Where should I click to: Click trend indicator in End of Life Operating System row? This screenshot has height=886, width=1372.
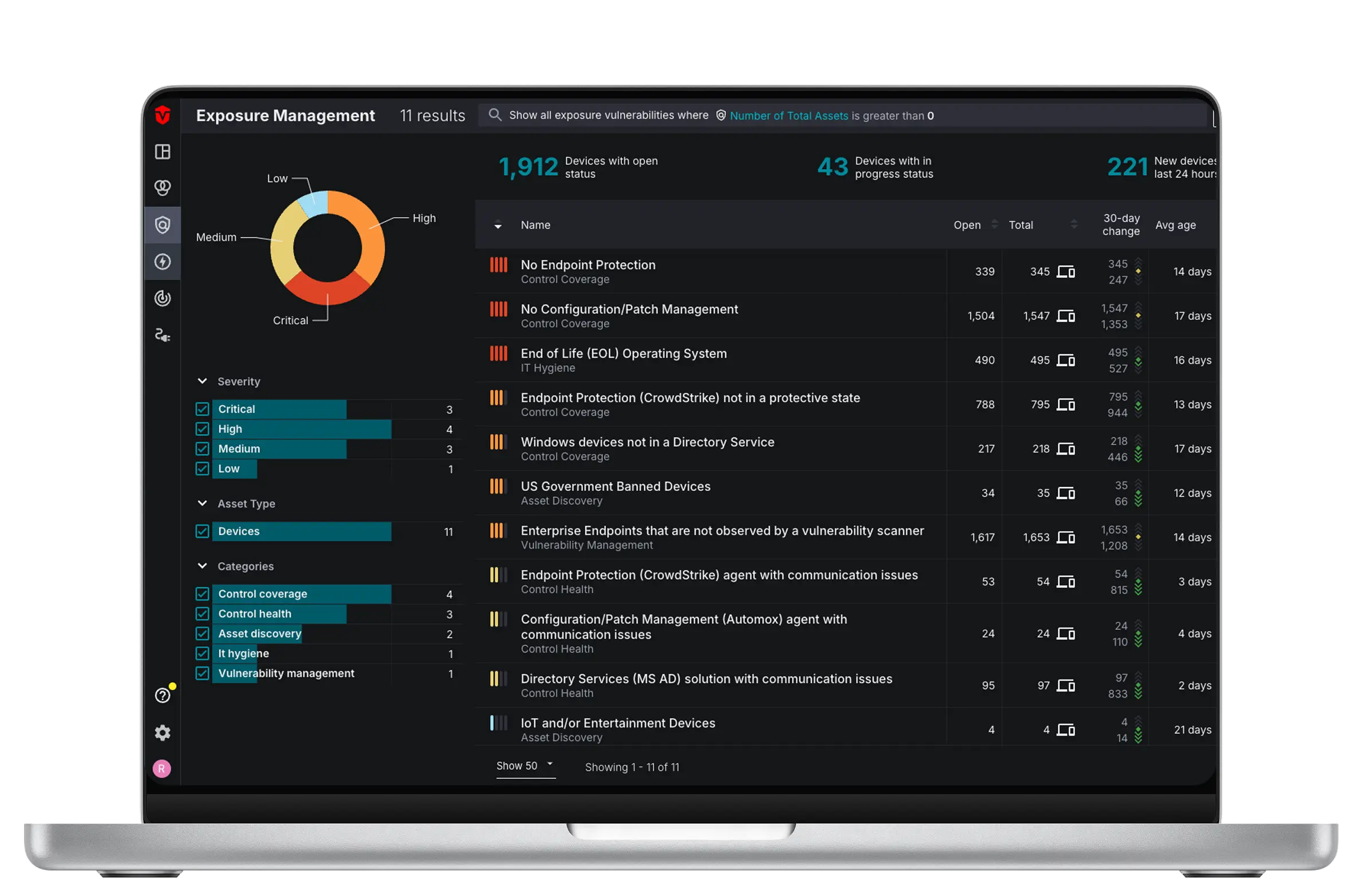pos(1138,360)
